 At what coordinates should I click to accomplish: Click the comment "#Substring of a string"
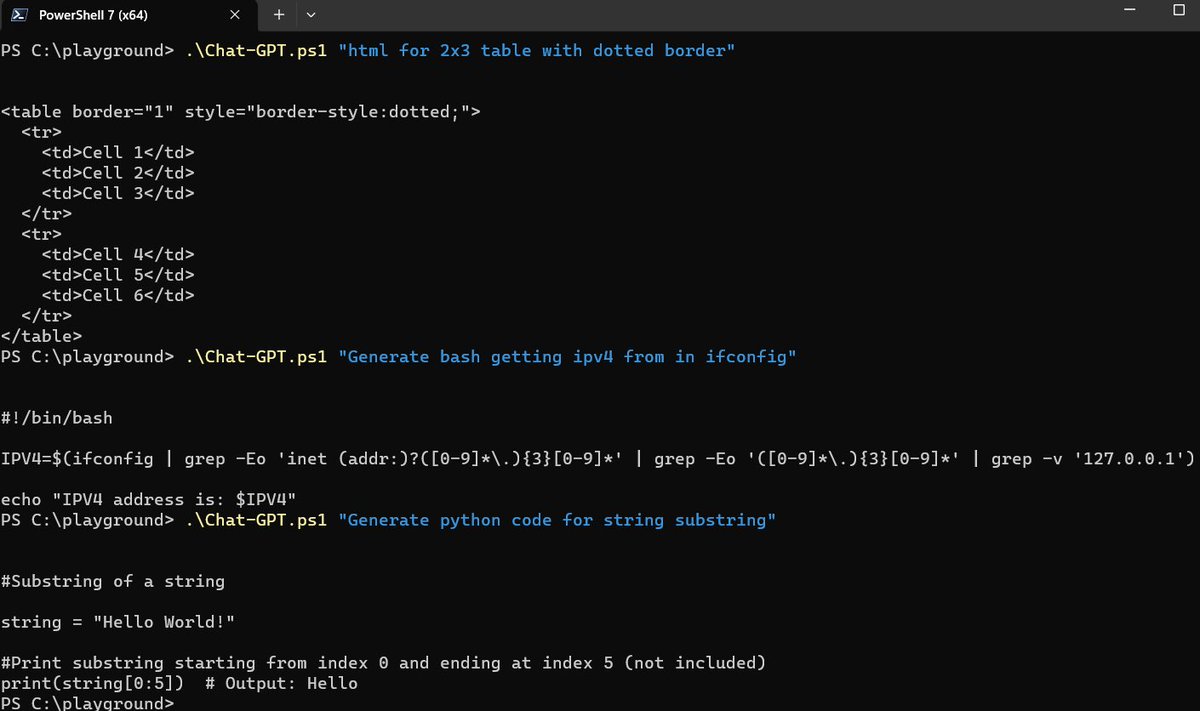click(113, 581)
